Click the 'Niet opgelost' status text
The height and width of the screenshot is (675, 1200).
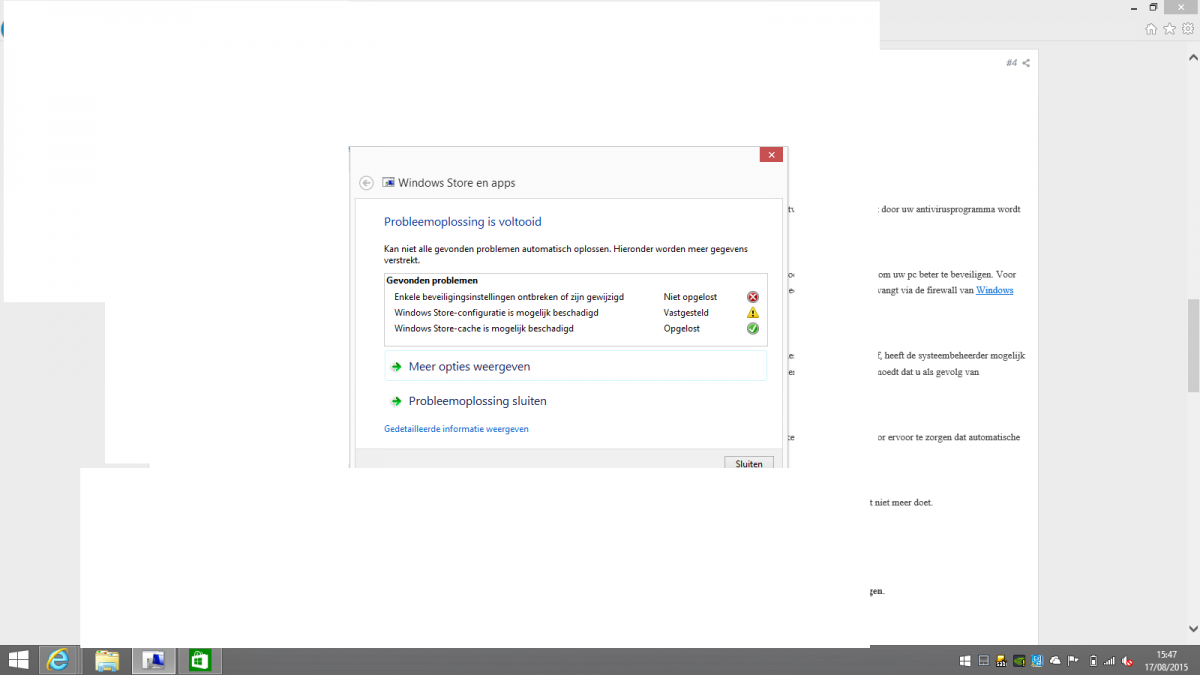click(x=690, y=297)
